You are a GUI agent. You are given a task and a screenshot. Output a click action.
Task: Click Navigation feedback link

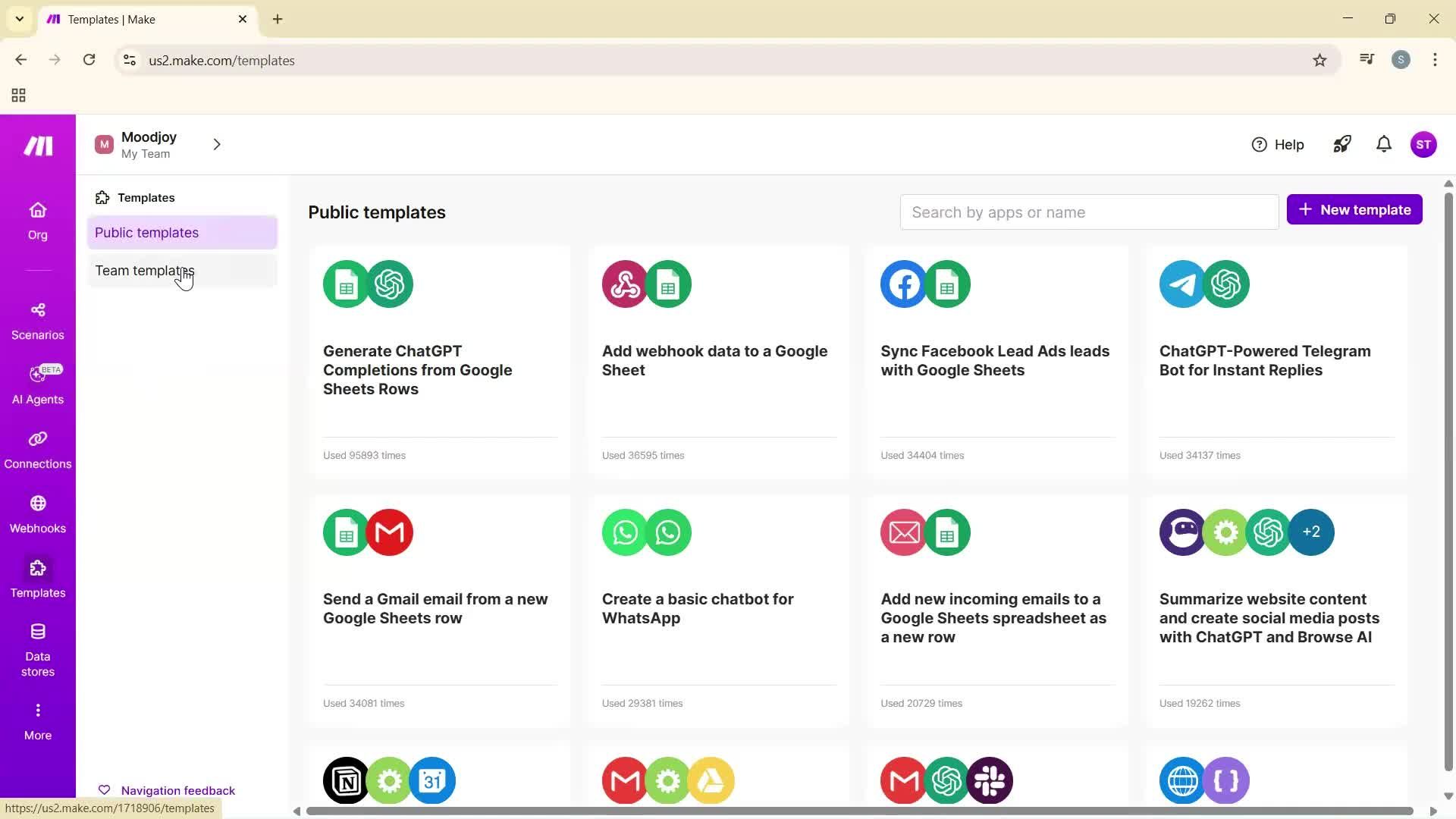pyautogui.click(x=177, y=790)
